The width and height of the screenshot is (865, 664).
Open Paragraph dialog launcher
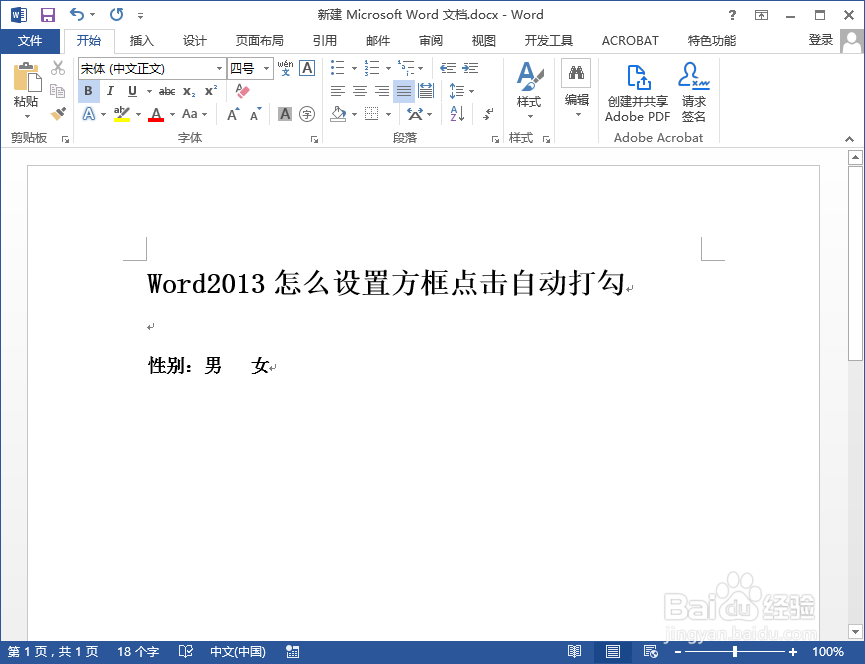495,140
